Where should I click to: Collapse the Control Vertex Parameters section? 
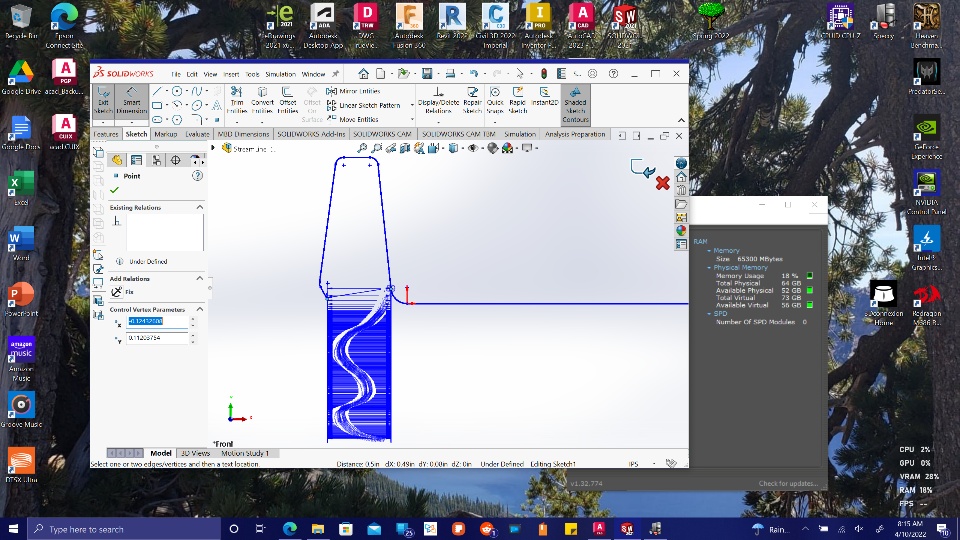click(199, 309)
